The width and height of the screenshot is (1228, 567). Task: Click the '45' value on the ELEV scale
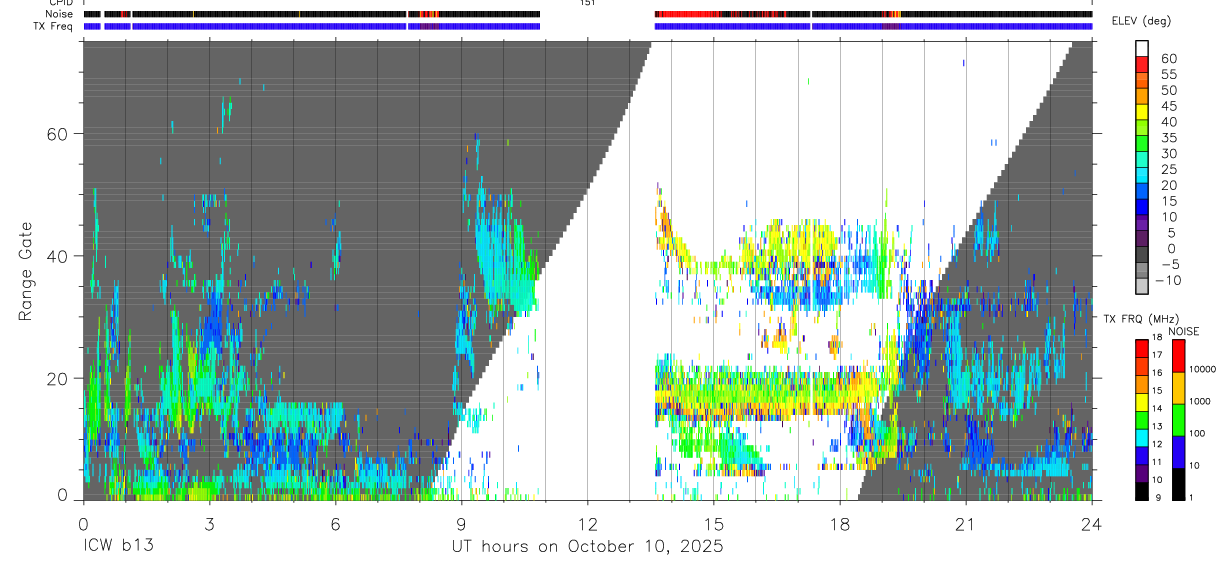pos(1167,106)
